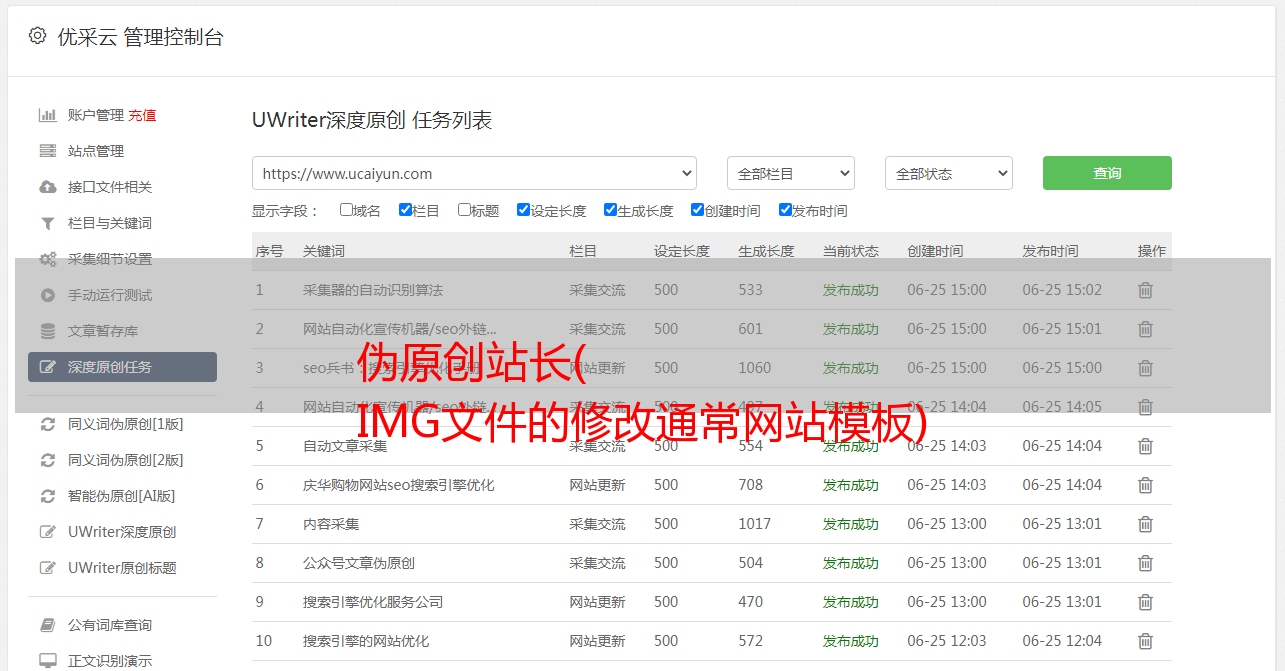Expand the 全部栏目 dropdown
Image resolution: width=1285 pixels, height=671 pixels.
tap(790, 173)
